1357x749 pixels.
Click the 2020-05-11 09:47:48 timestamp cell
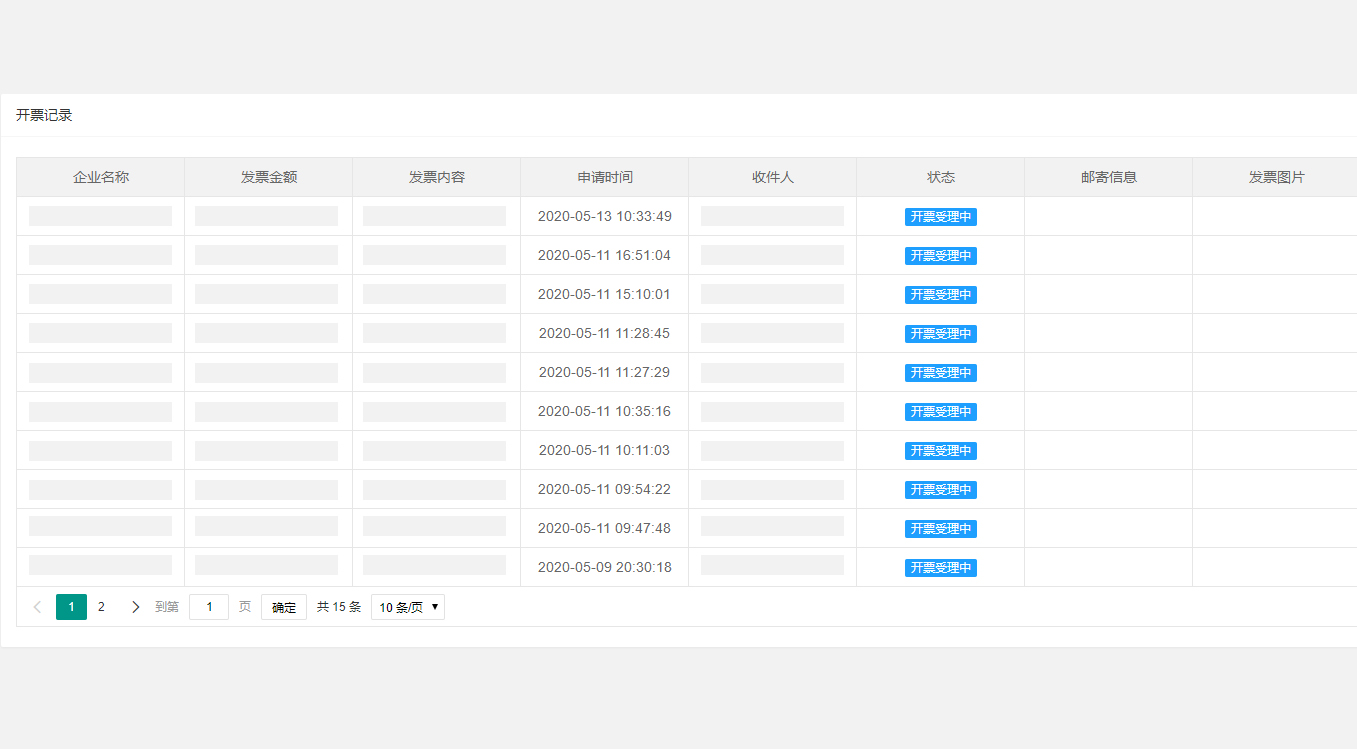[605, 528]
